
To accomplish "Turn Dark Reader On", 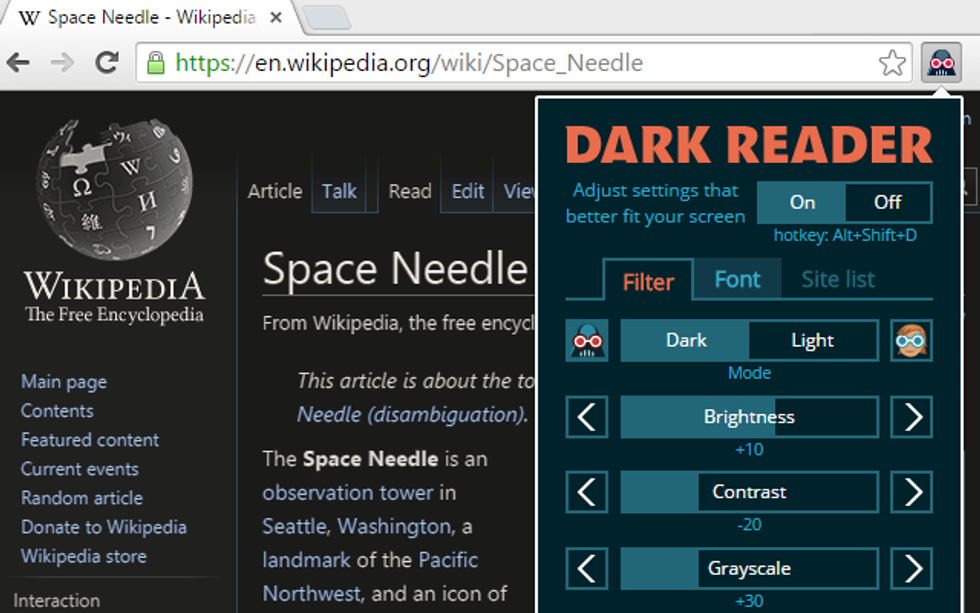I will click(x=802, y=202).
